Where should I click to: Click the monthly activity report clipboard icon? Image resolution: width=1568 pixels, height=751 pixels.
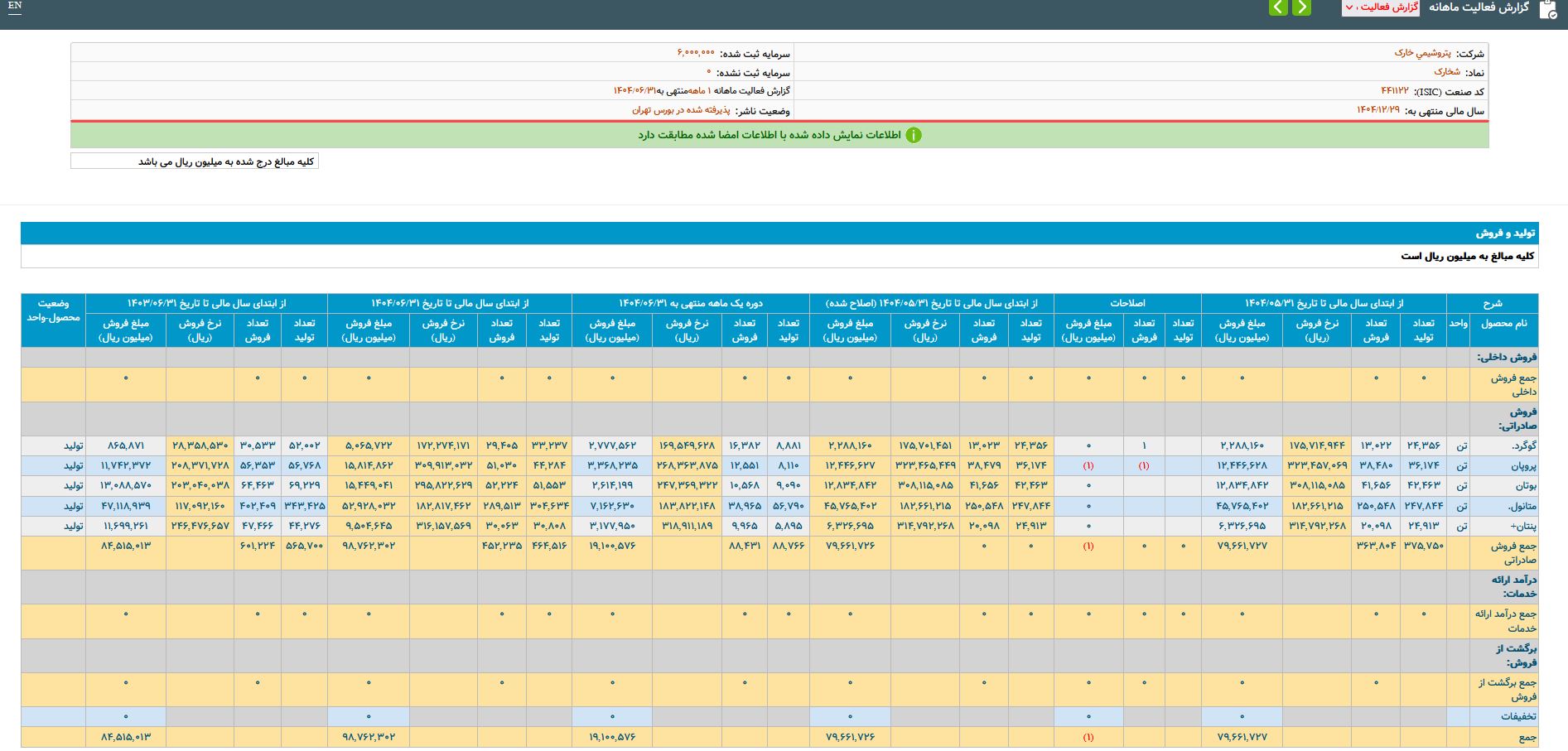1547,9
